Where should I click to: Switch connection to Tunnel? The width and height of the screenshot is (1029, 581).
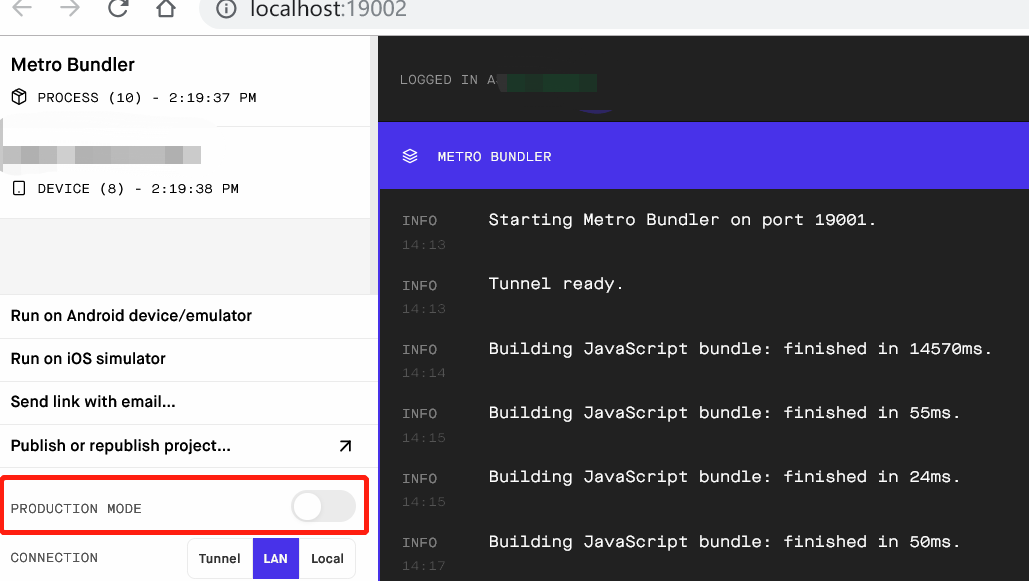(x=220, y=559)
